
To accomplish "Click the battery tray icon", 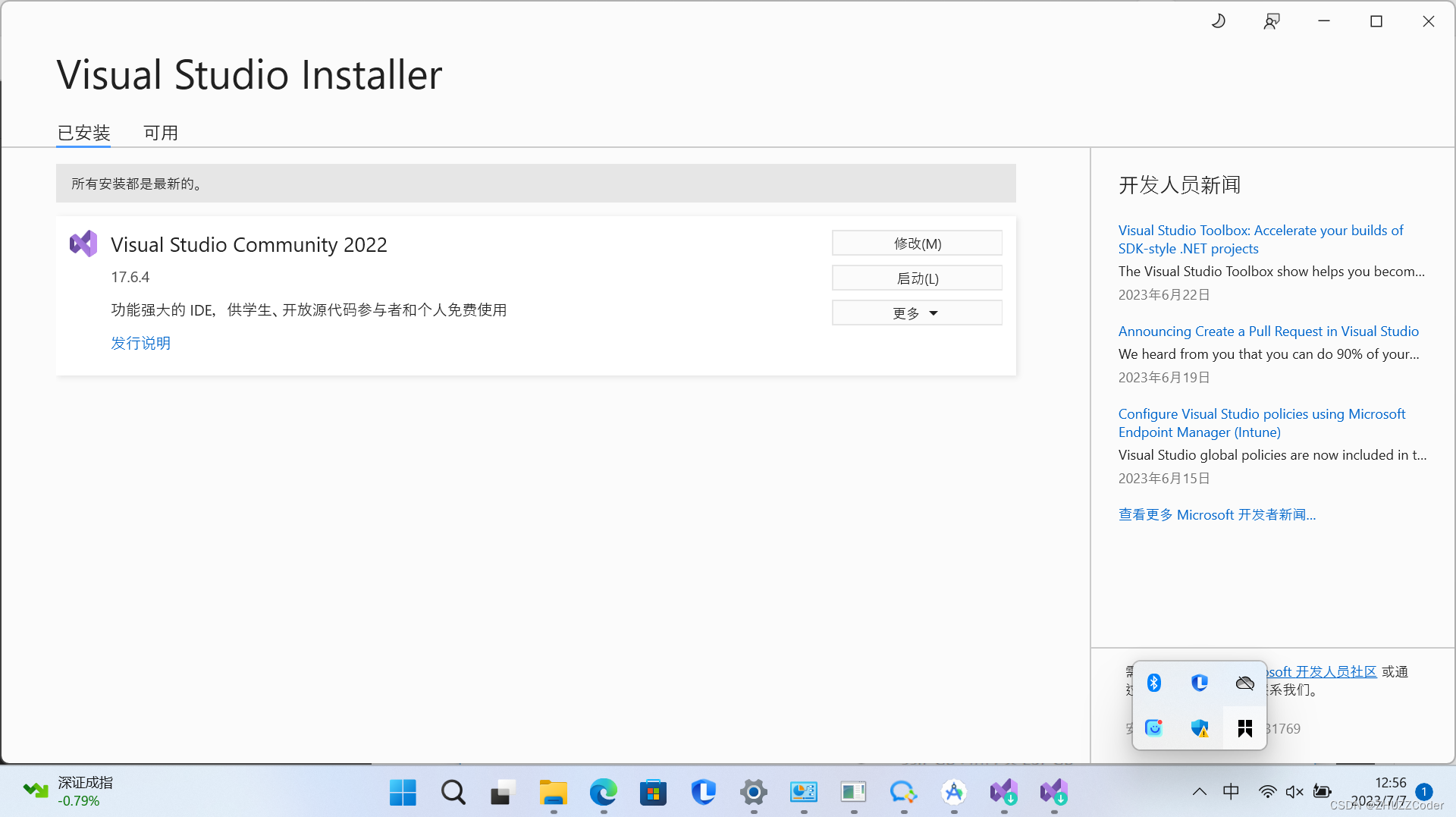I will click(x=1322, y=792).
